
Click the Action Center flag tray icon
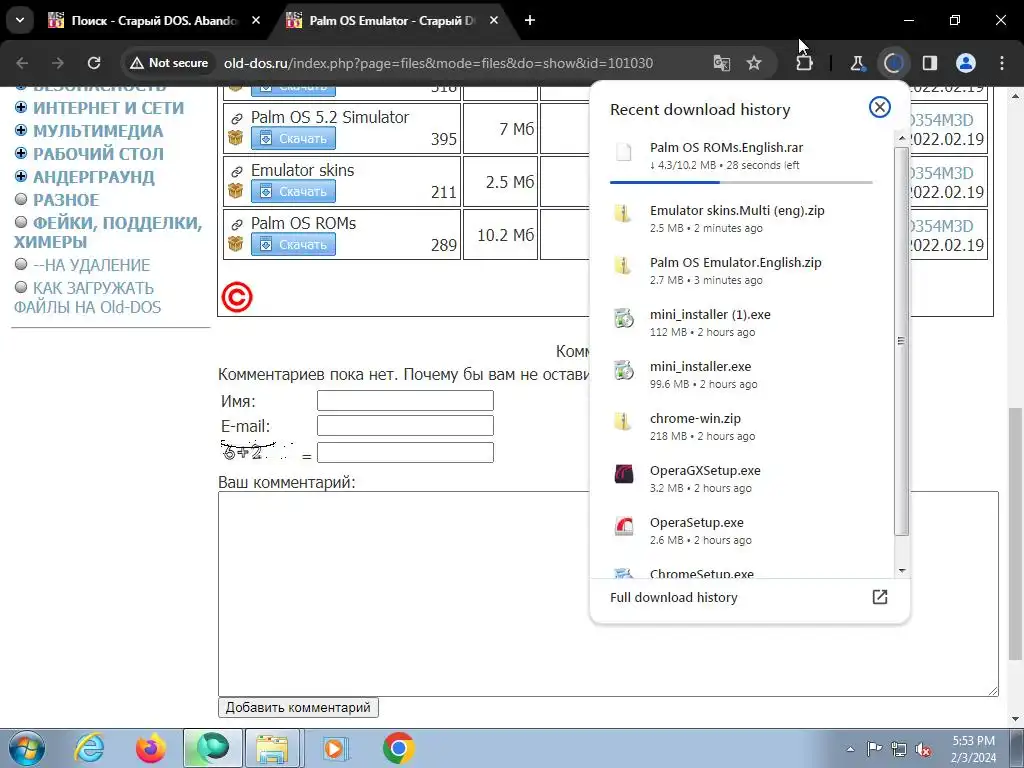pos(874,749)
